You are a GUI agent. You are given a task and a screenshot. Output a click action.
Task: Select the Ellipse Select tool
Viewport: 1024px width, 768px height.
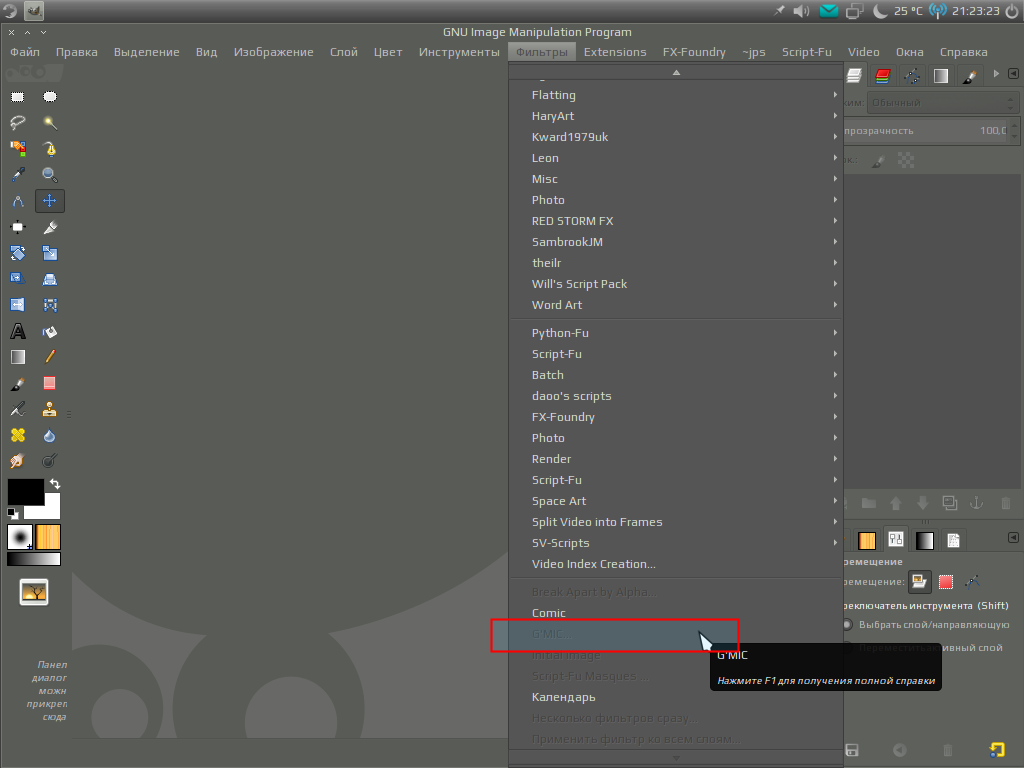point(50,97)
